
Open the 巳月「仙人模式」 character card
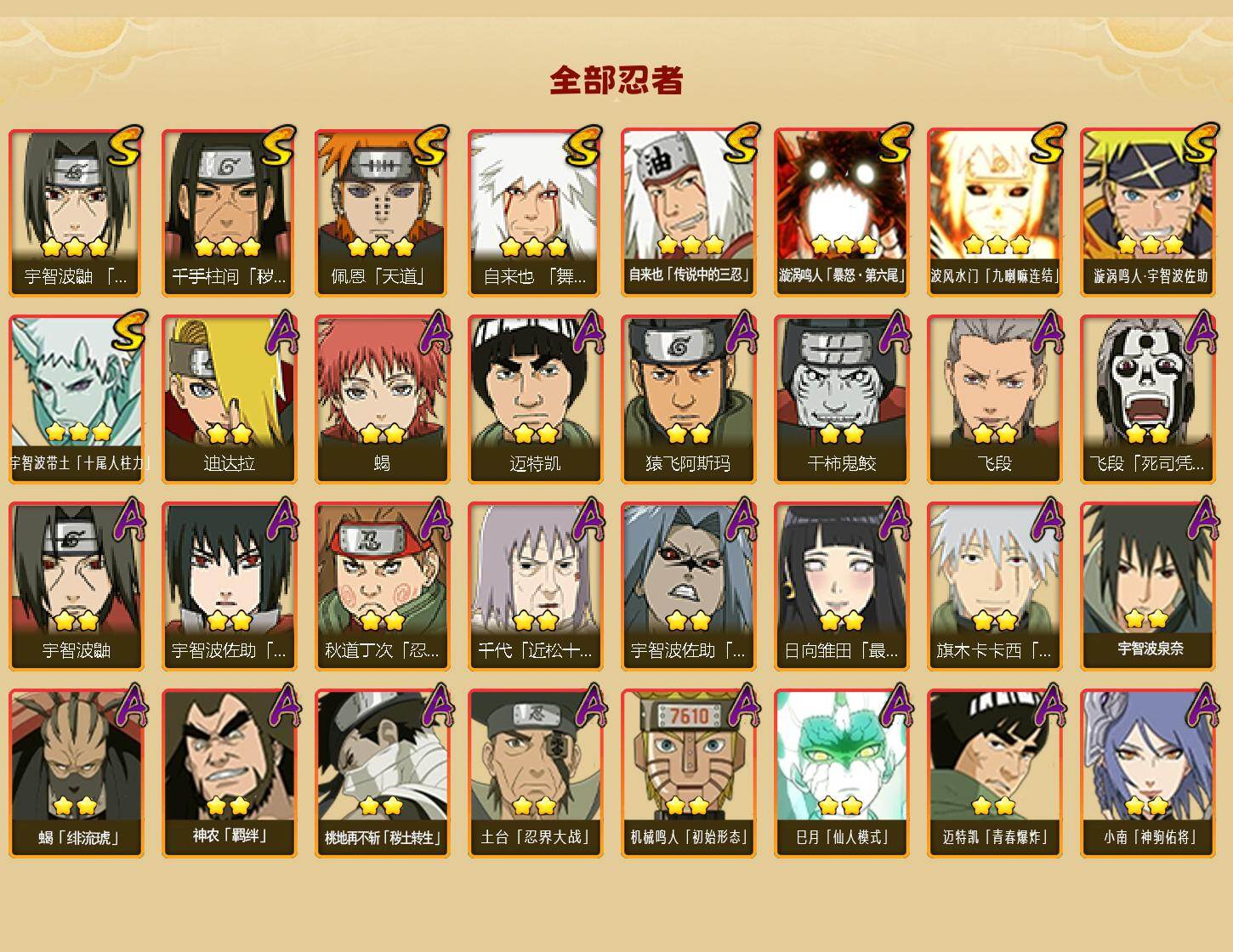pos(841,773)
